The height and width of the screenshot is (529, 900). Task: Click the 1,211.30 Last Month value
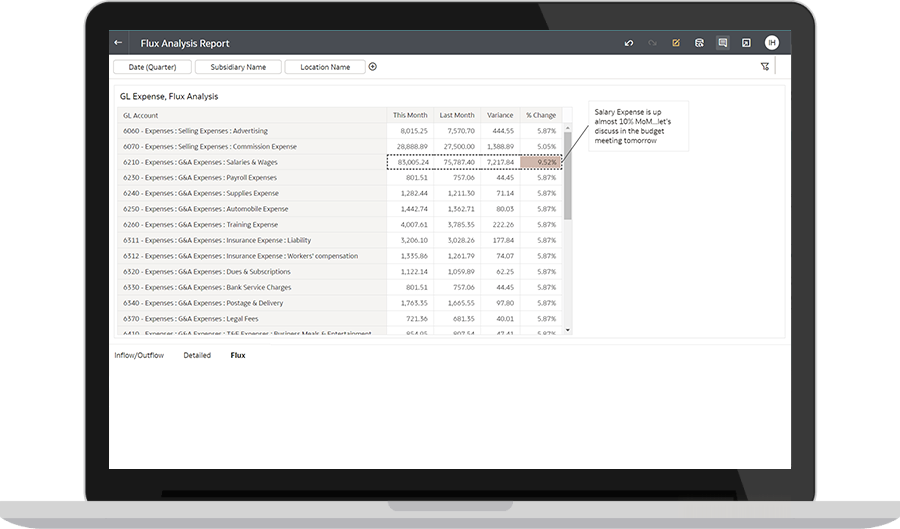point(461,193)
